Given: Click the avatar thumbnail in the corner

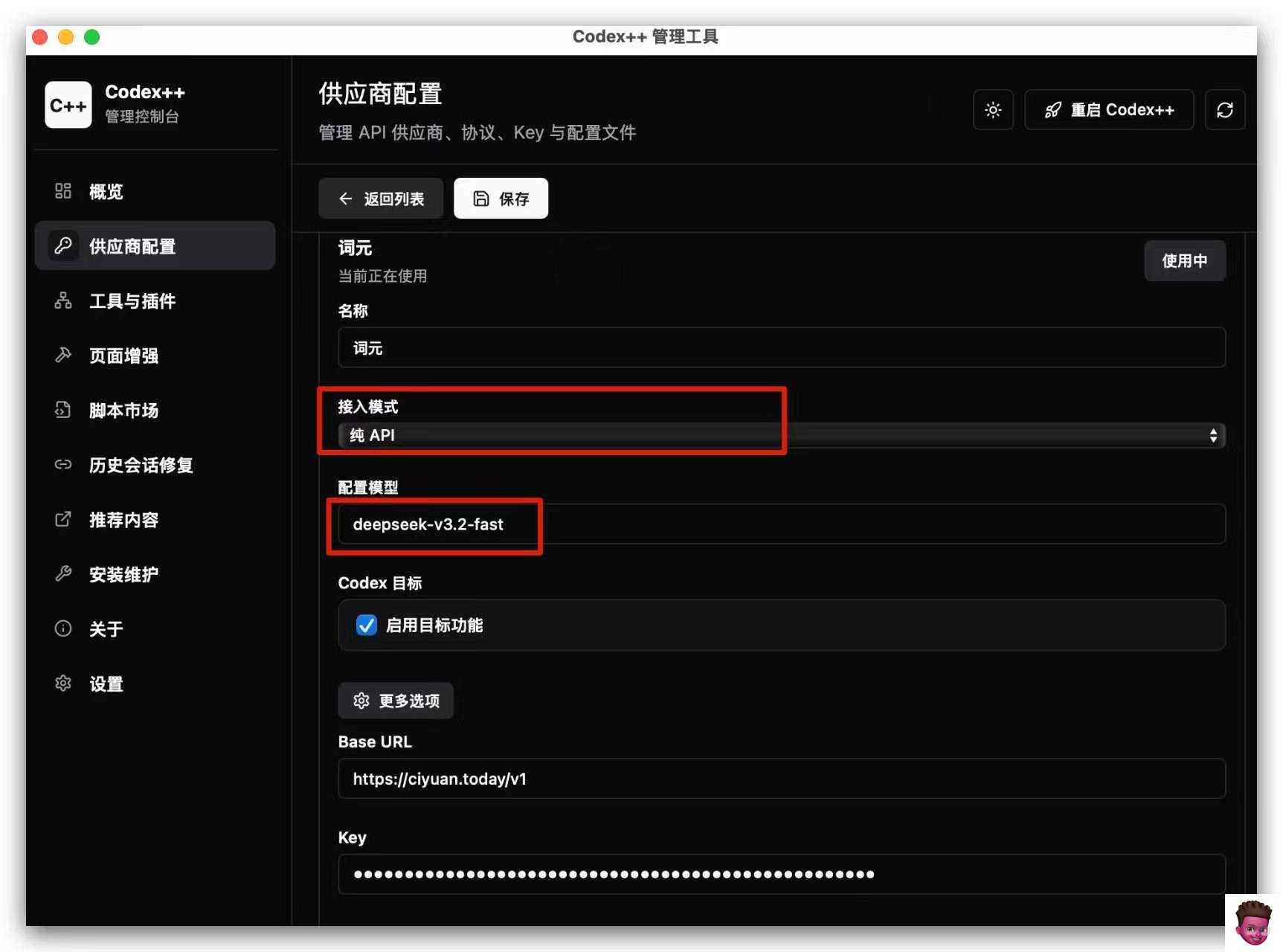Looking at the screenshot, I should [x=1253, y=922].
